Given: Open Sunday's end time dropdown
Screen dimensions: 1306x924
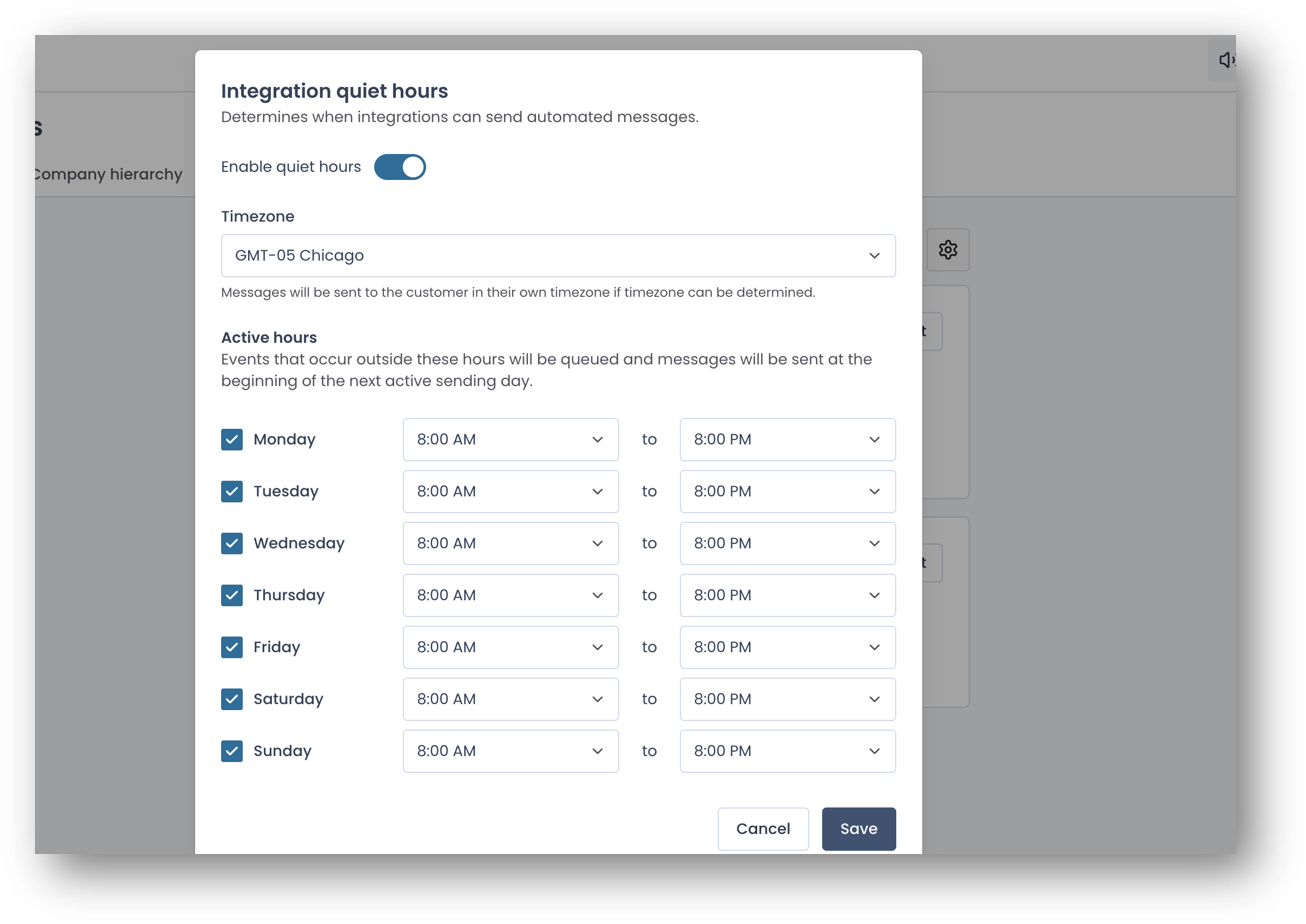Looking at the screenshot, I should click(x=787, y=751).
